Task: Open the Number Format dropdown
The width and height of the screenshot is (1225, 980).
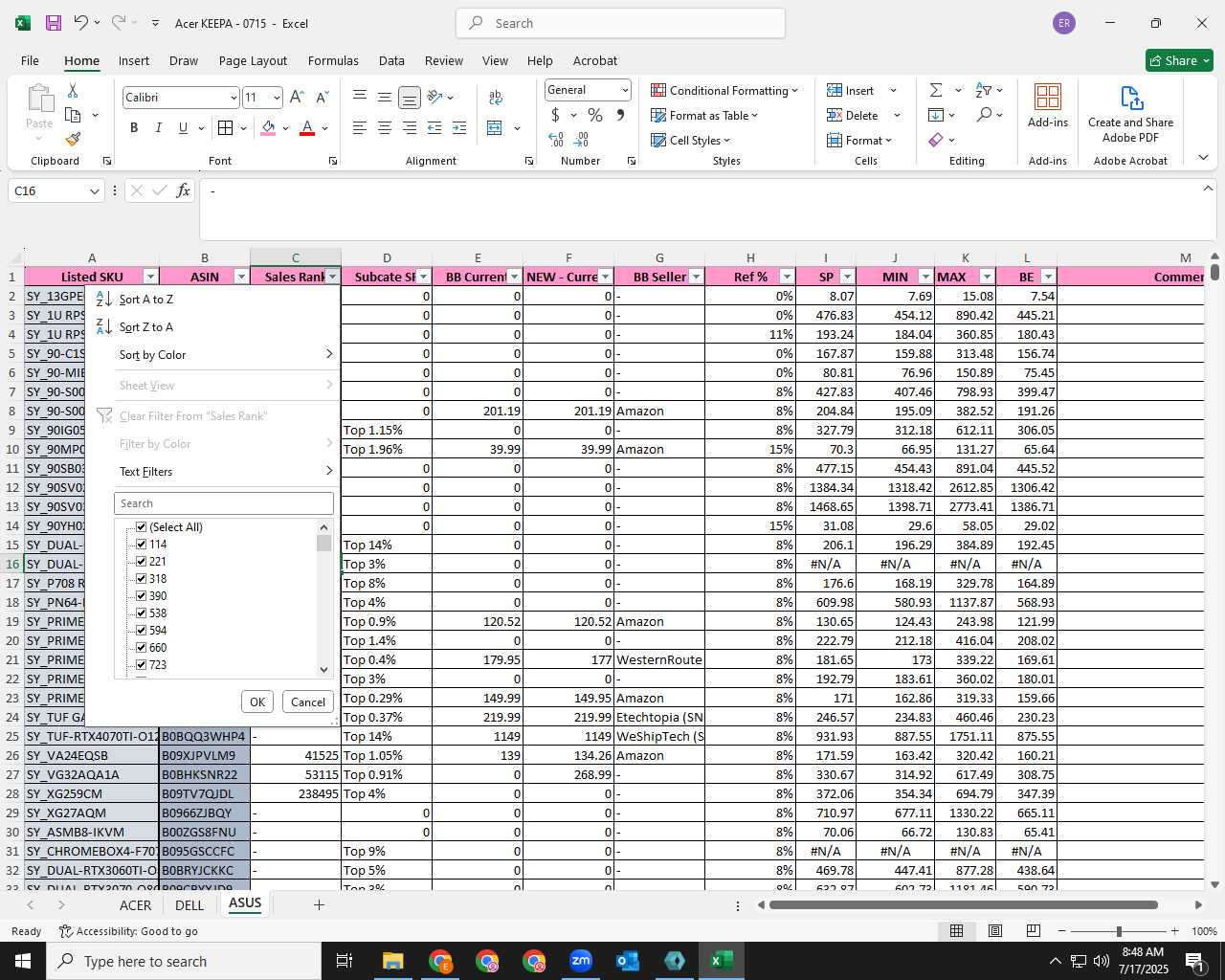Action: (625, 90)
